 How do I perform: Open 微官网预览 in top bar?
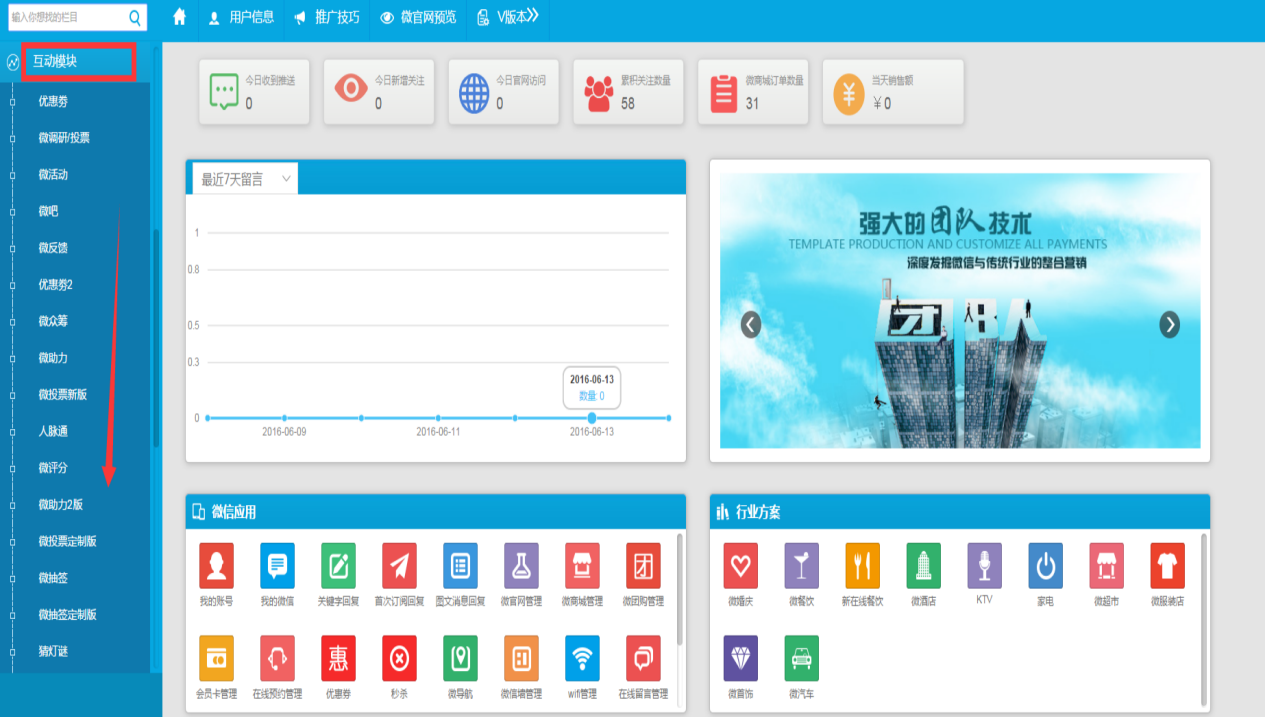(x=418, y=17)
